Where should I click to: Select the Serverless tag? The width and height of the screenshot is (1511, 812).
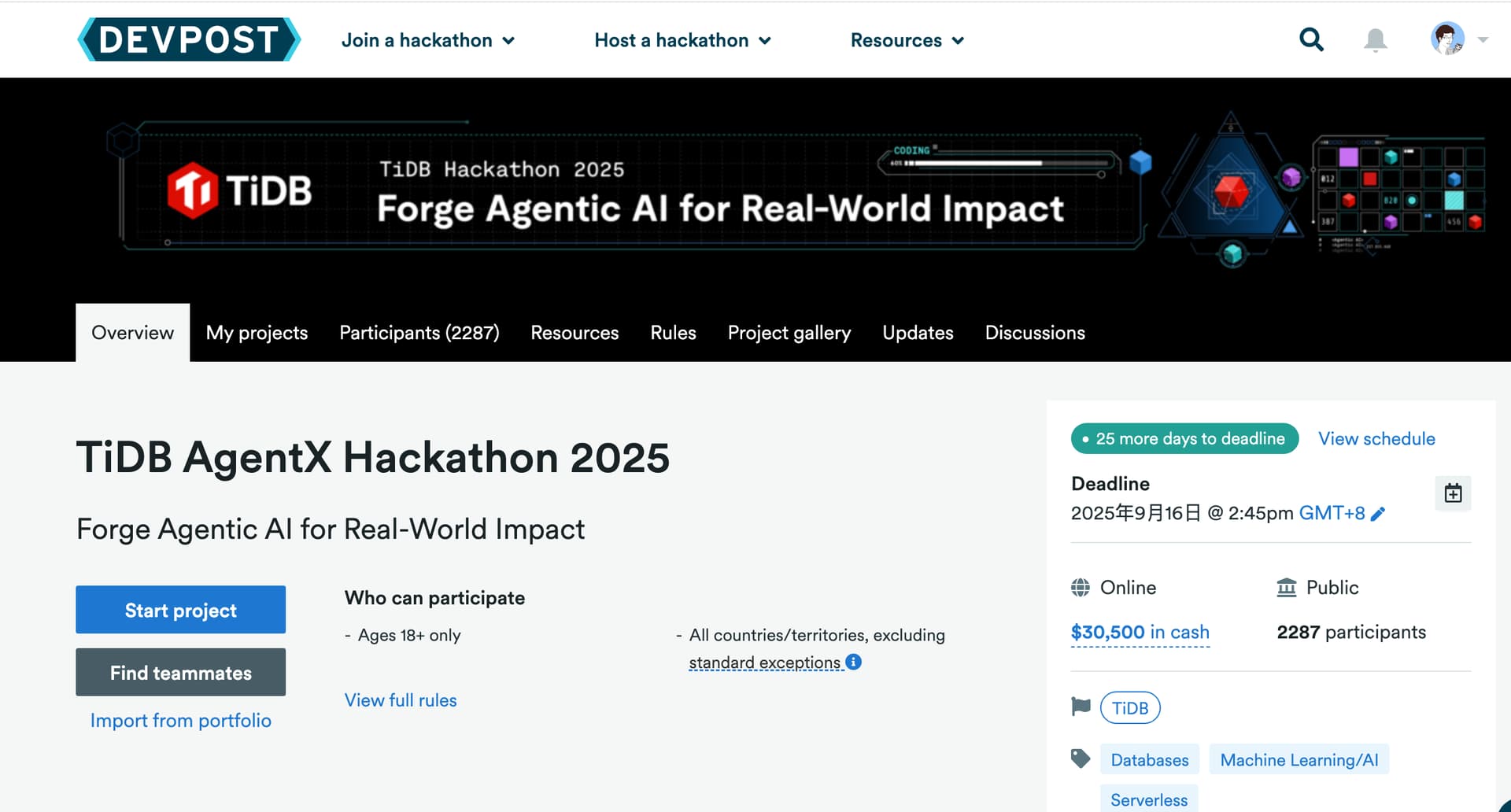1149,799
